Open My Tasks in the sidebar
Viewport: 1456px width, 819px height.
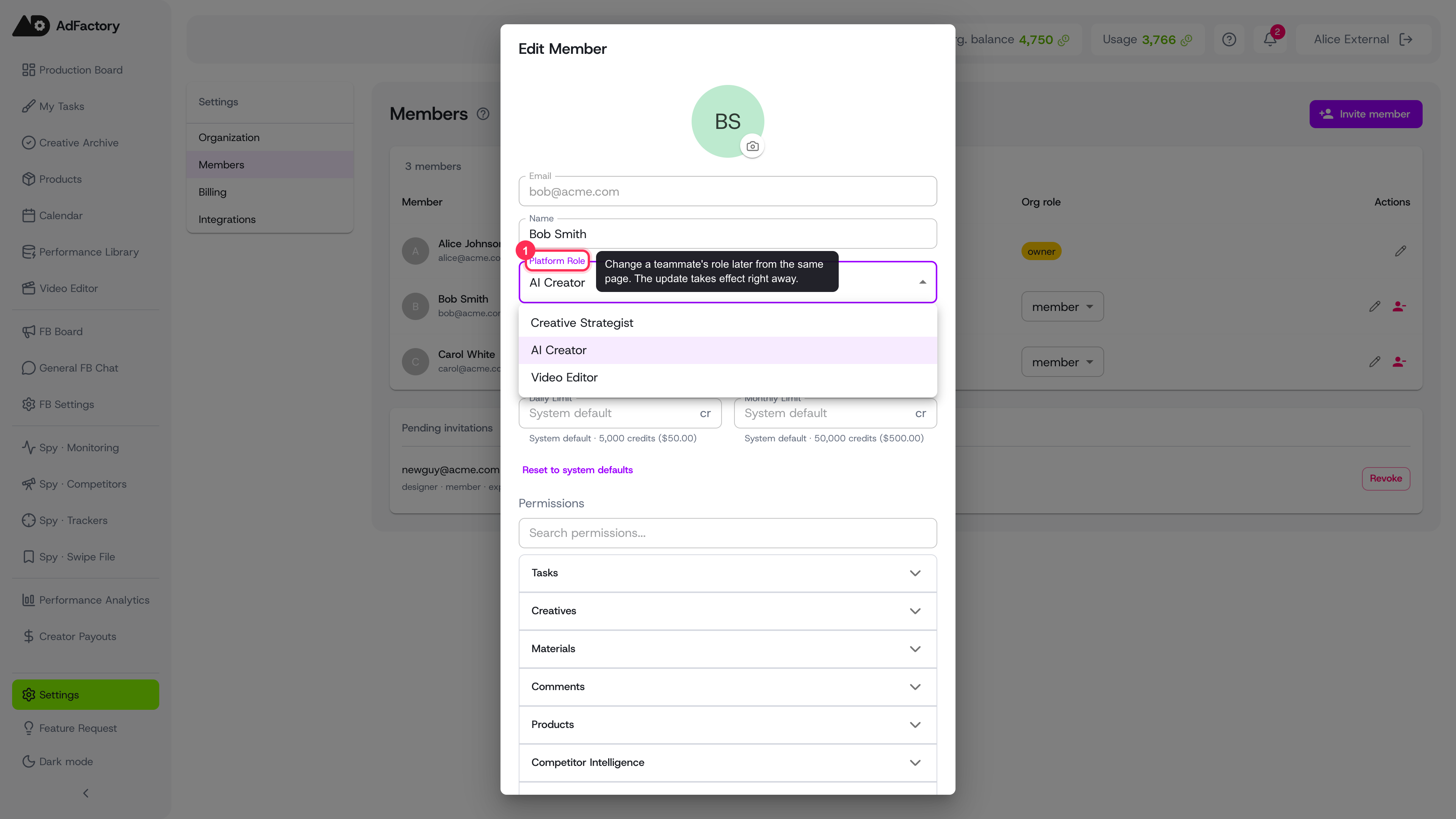click(x=85, y=106)
